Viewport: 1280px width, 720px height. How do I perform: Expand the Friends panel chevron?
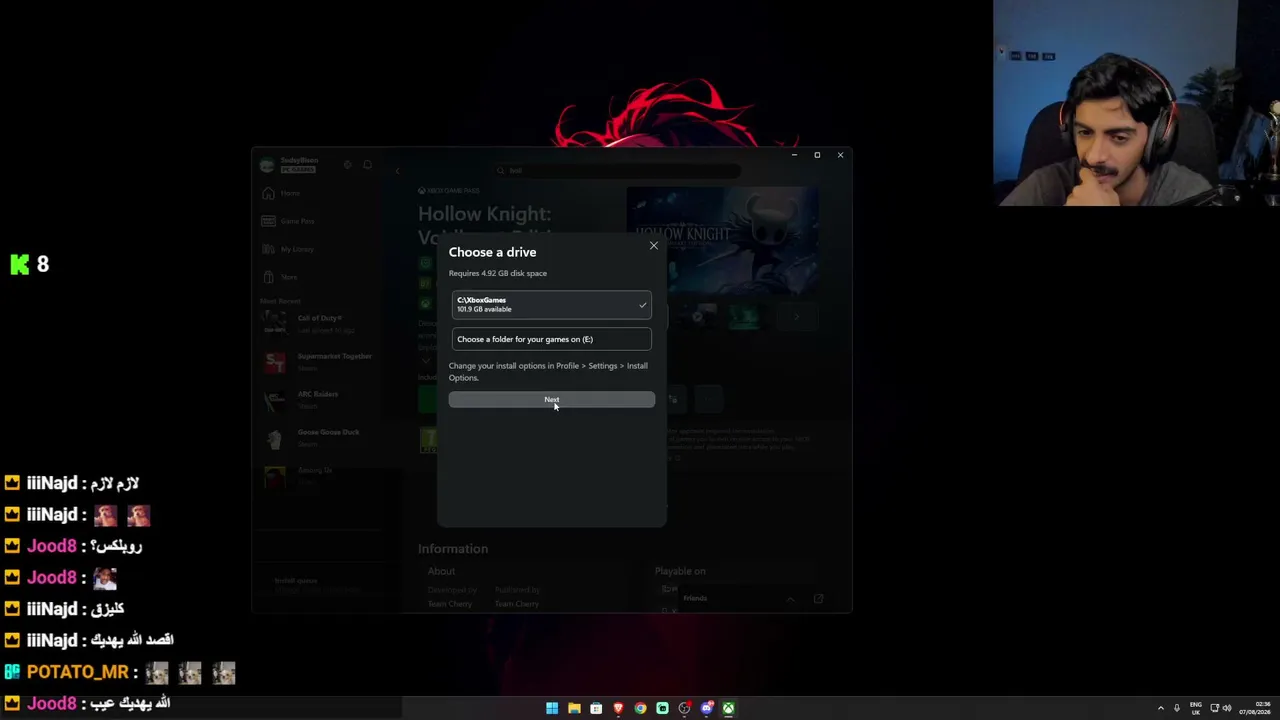(x=790, y=599)
